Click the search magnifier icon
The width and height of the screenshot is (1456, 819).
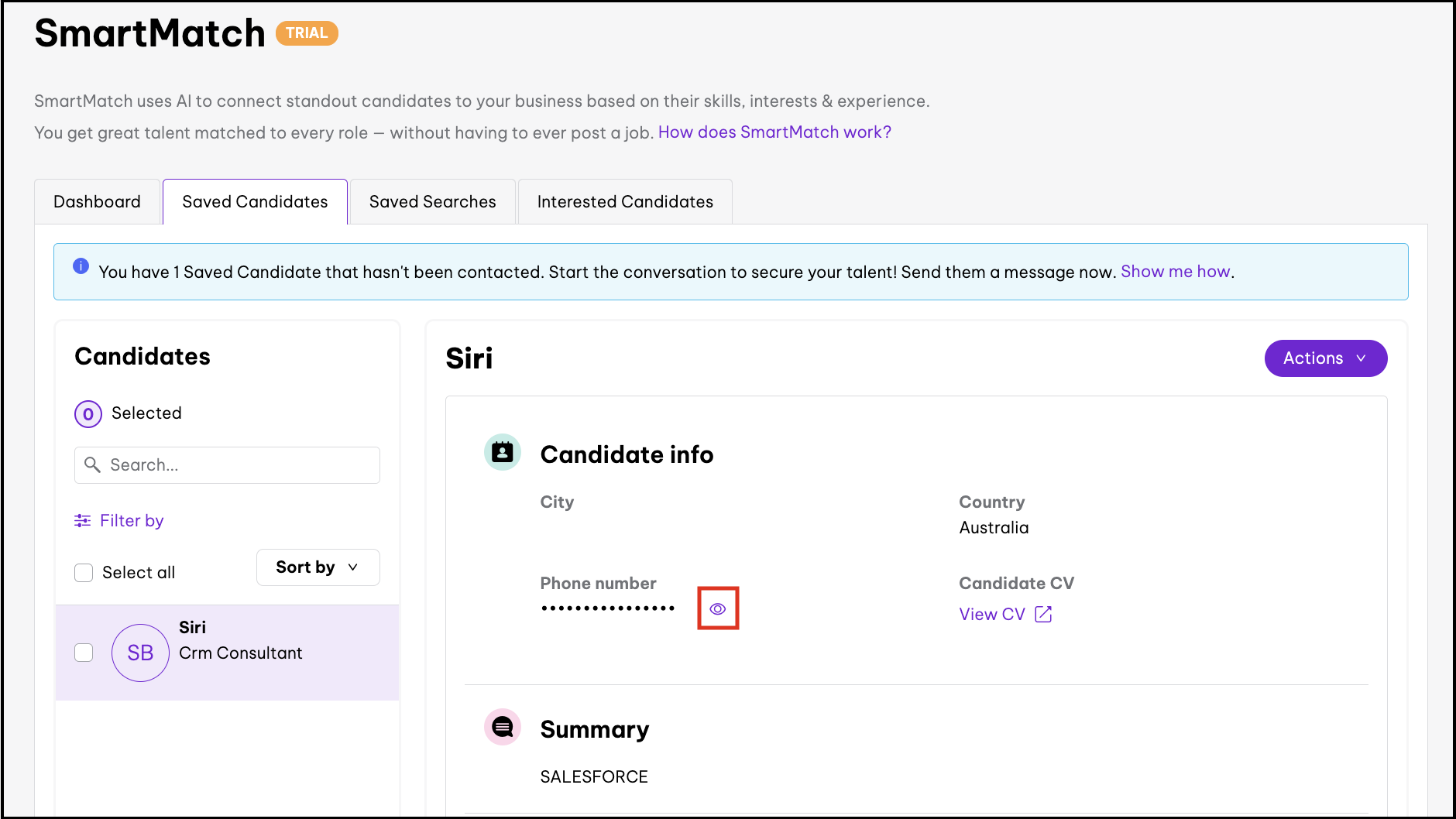click(x=92, y=464)
